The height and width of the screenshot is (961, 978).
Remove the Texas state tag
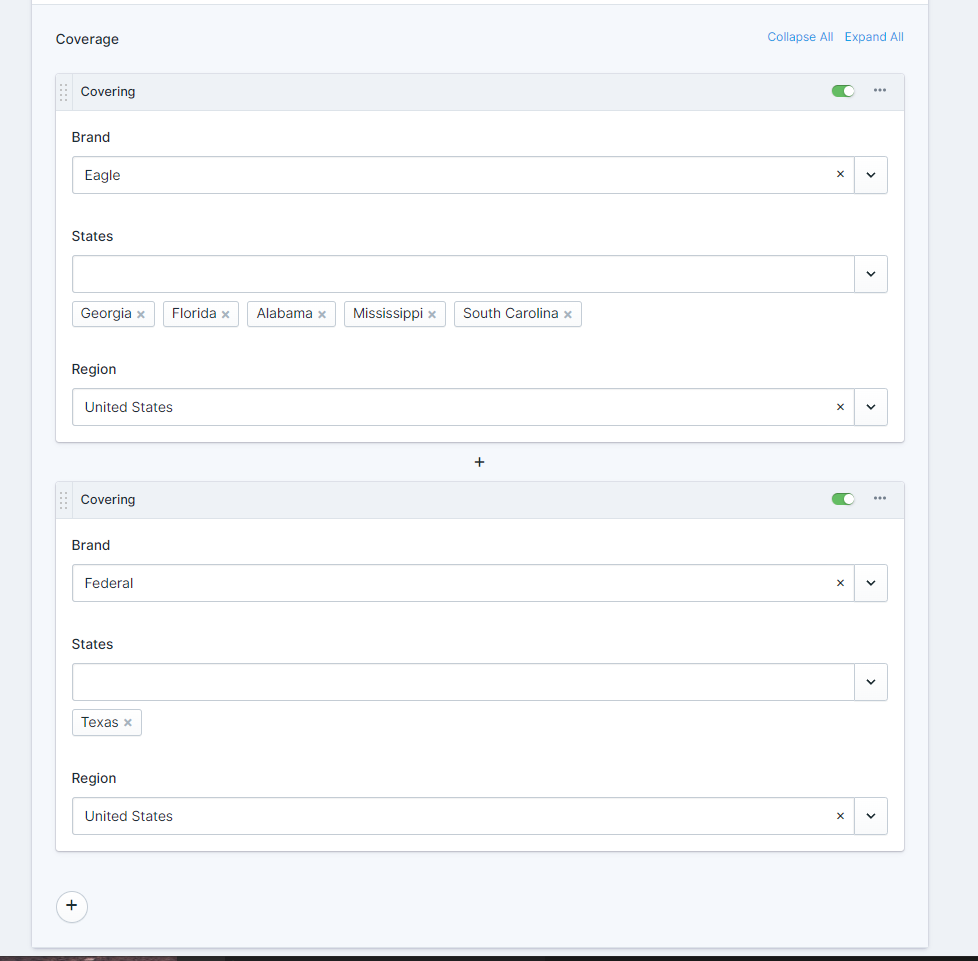(128, 723)
